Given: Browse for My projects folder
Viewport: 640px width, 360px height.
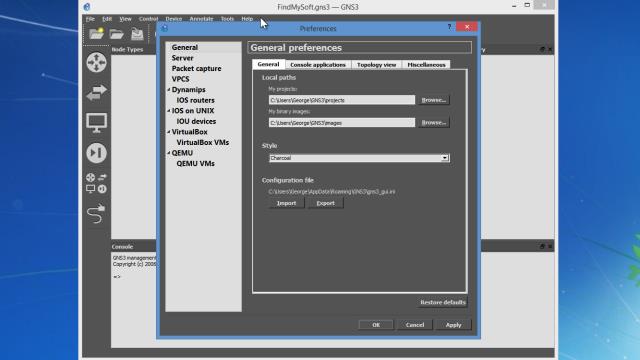Looking at the screenshot, I should coord(433,100).
